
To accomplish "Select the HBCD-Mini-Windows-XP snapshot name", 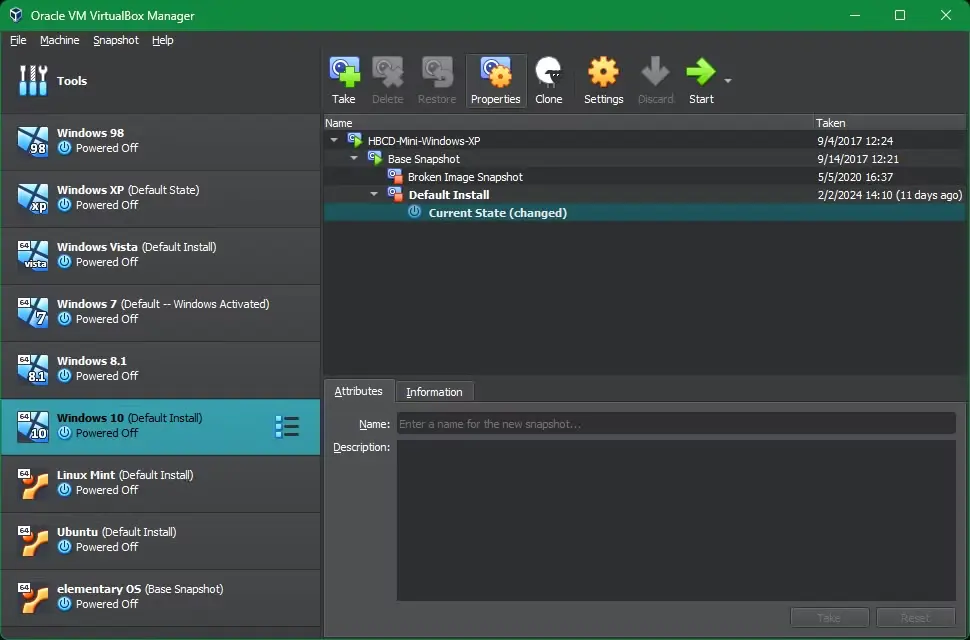I will coord(424,141).
